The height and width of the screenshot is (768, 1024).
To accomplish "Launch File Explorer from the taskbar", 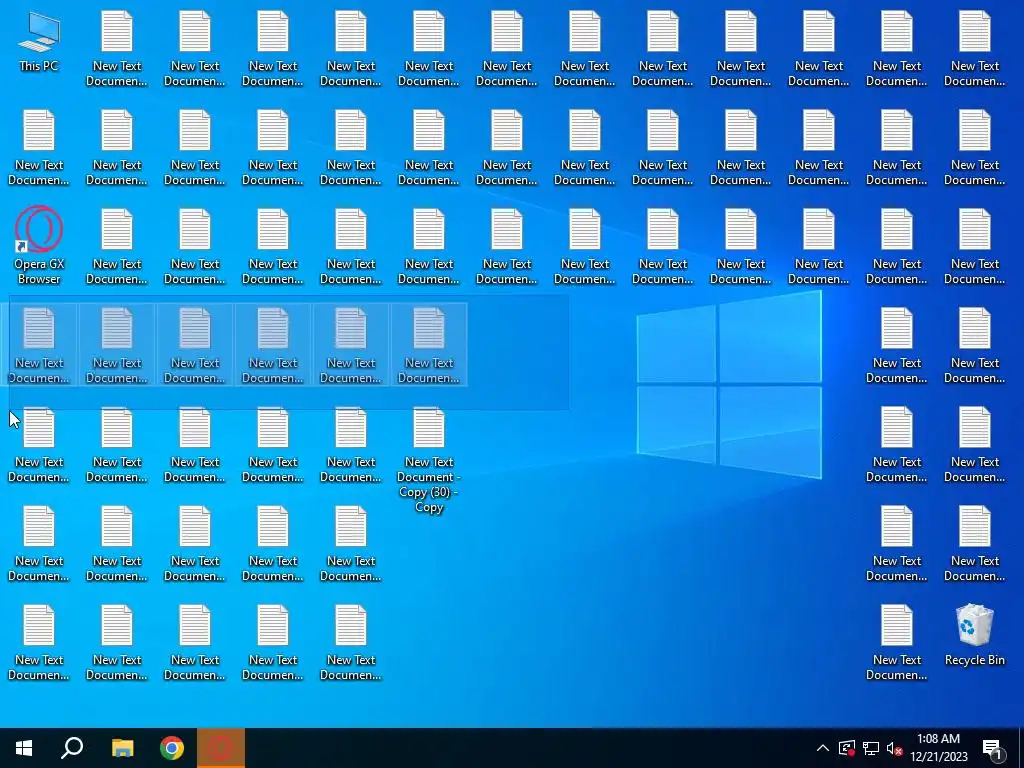I will tap(122, 748).
